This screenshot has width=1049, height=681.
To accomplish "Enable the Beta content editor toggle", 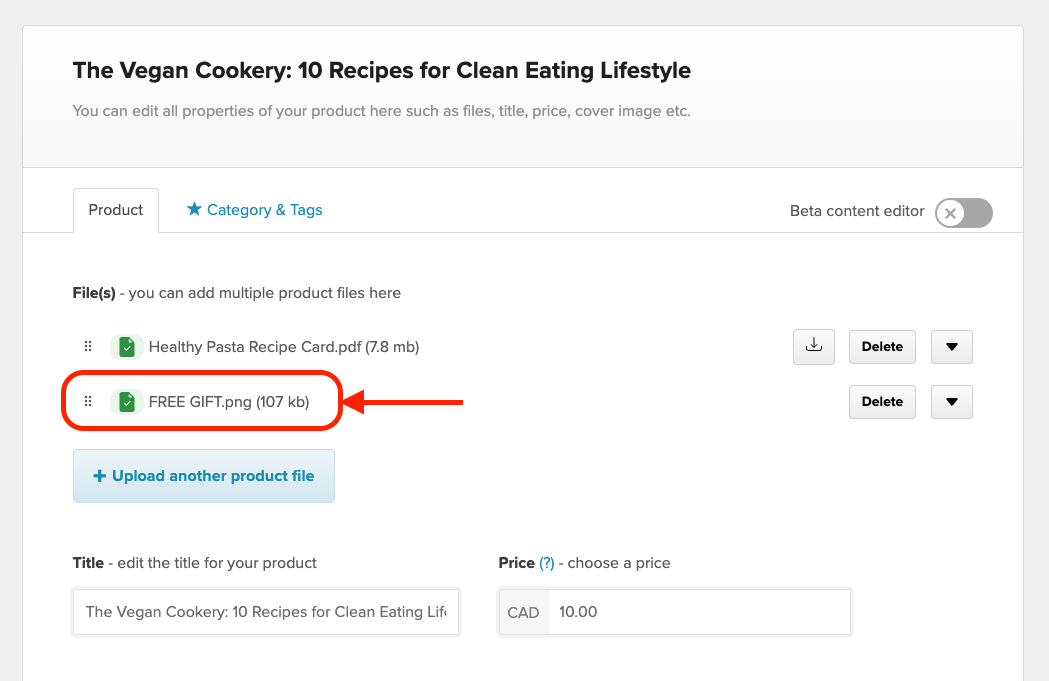I will click(962, 213).
